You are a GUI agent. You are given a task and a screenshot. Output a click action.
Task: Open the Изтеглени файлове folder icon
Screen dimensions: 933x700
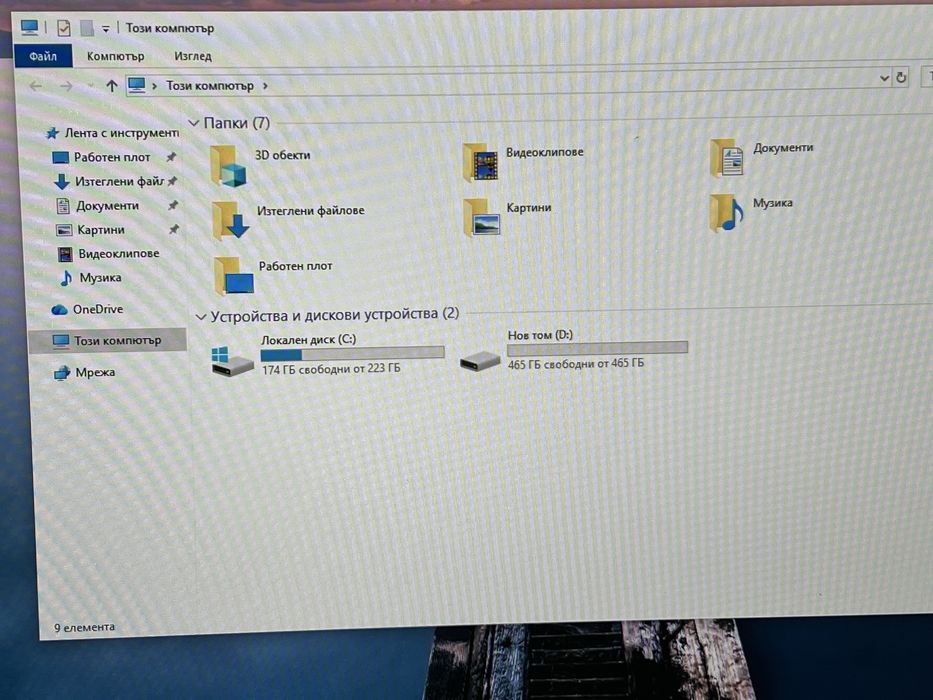click(230, 220)
